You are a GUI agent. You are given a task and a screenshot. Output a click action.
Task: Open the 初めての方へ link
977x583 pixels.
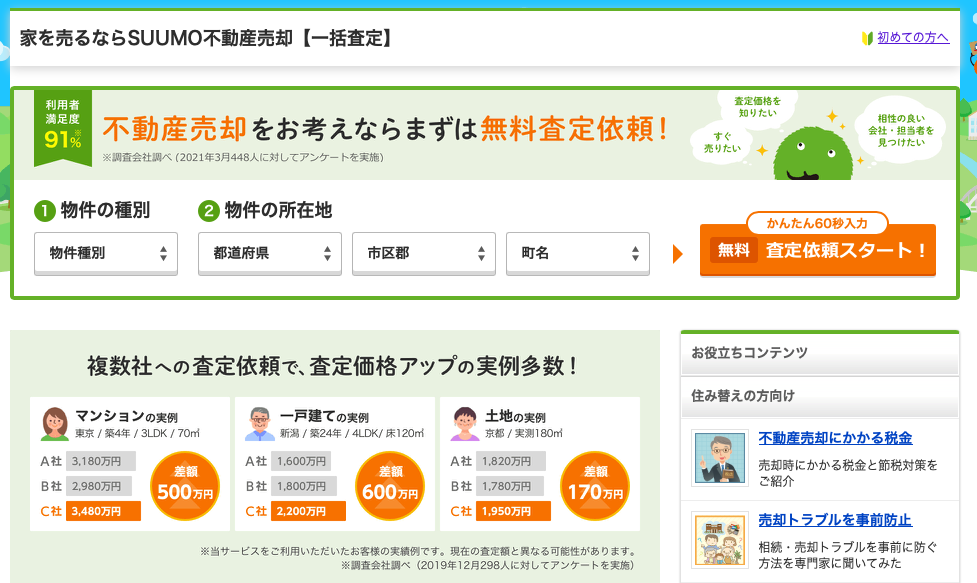pos(913,37)
